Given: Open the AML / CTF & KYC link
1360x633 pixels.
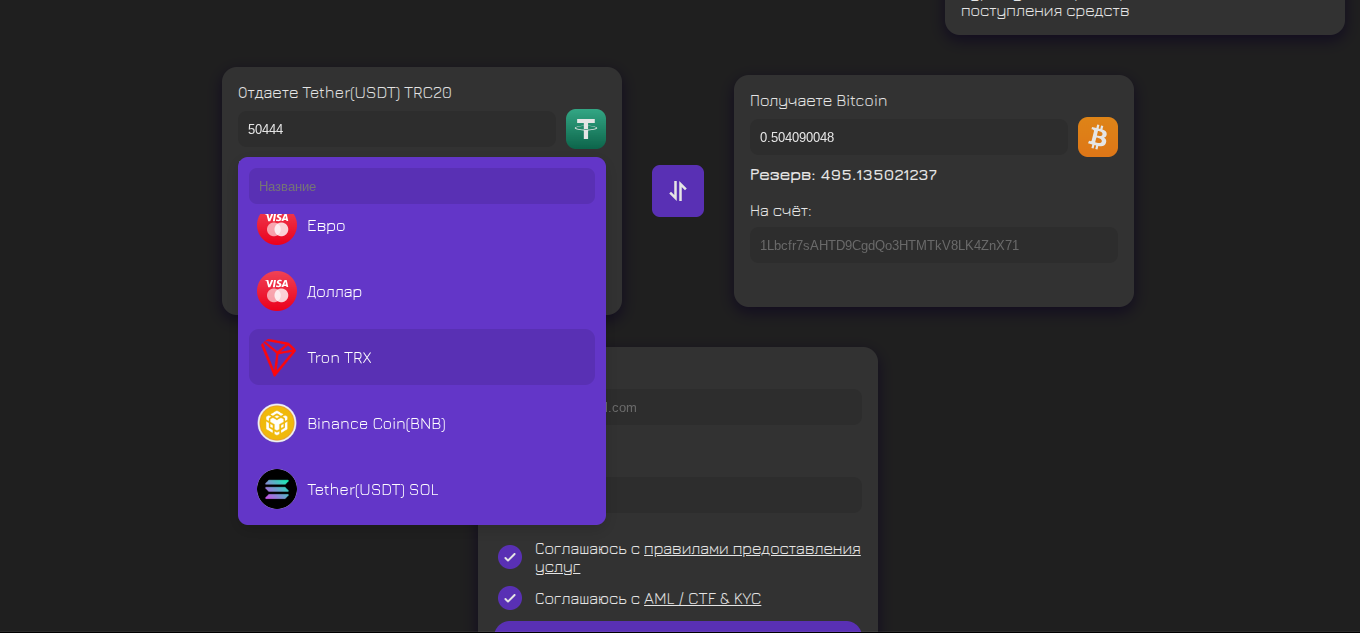Looking at the screenshot, I should pyautogui.click(x=702, y=599).
